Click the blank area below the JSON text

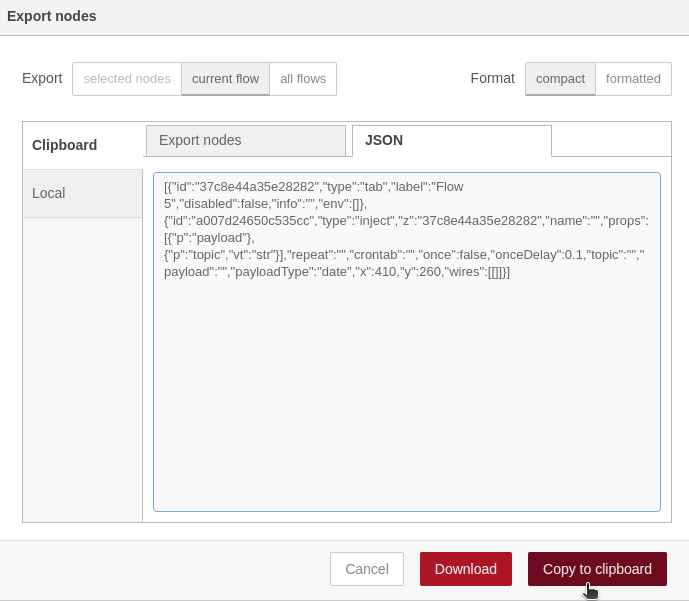pos(406,400)
